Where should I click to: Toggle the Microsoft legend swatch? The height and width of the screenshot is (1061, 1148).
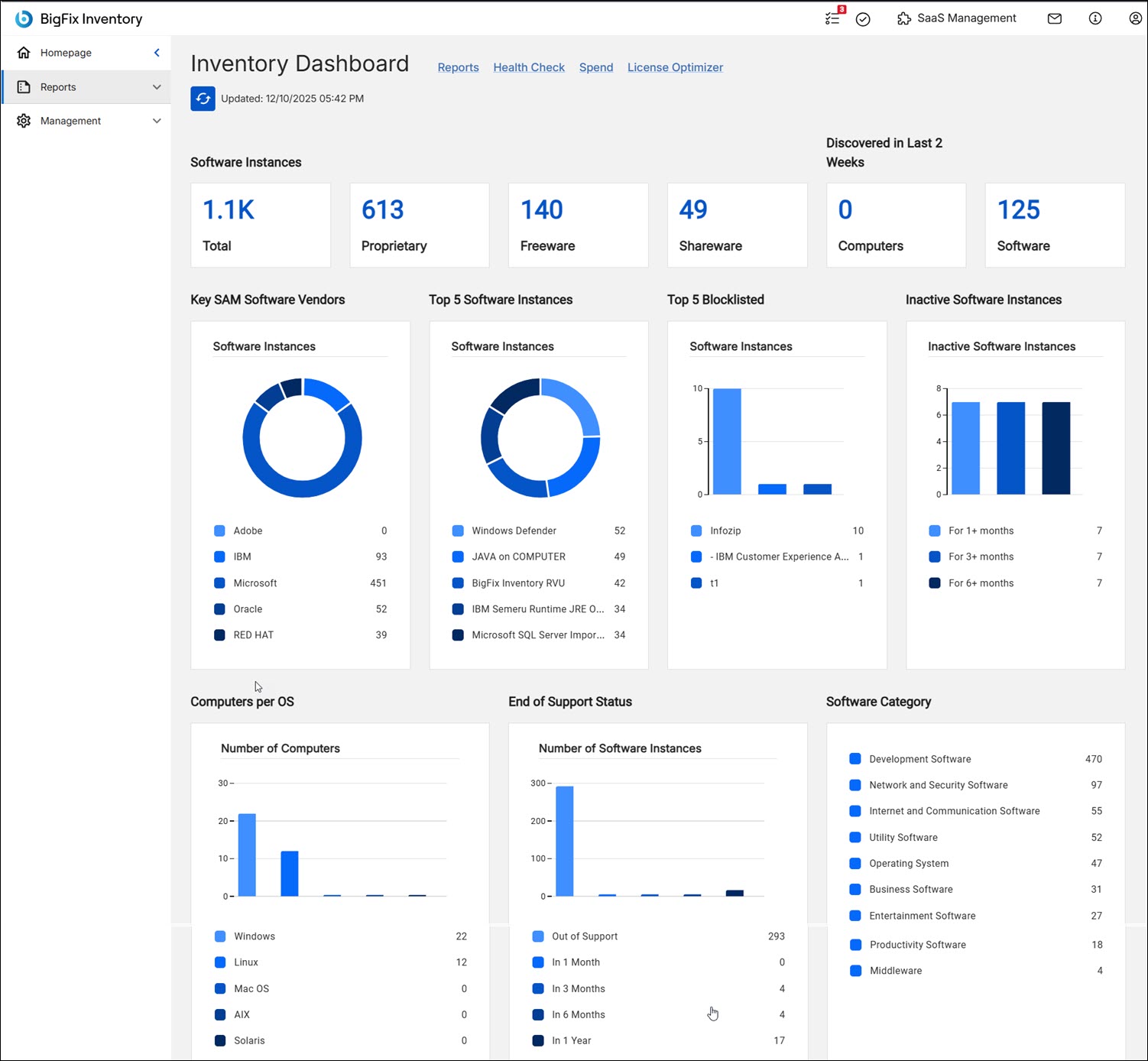point(219,583)
